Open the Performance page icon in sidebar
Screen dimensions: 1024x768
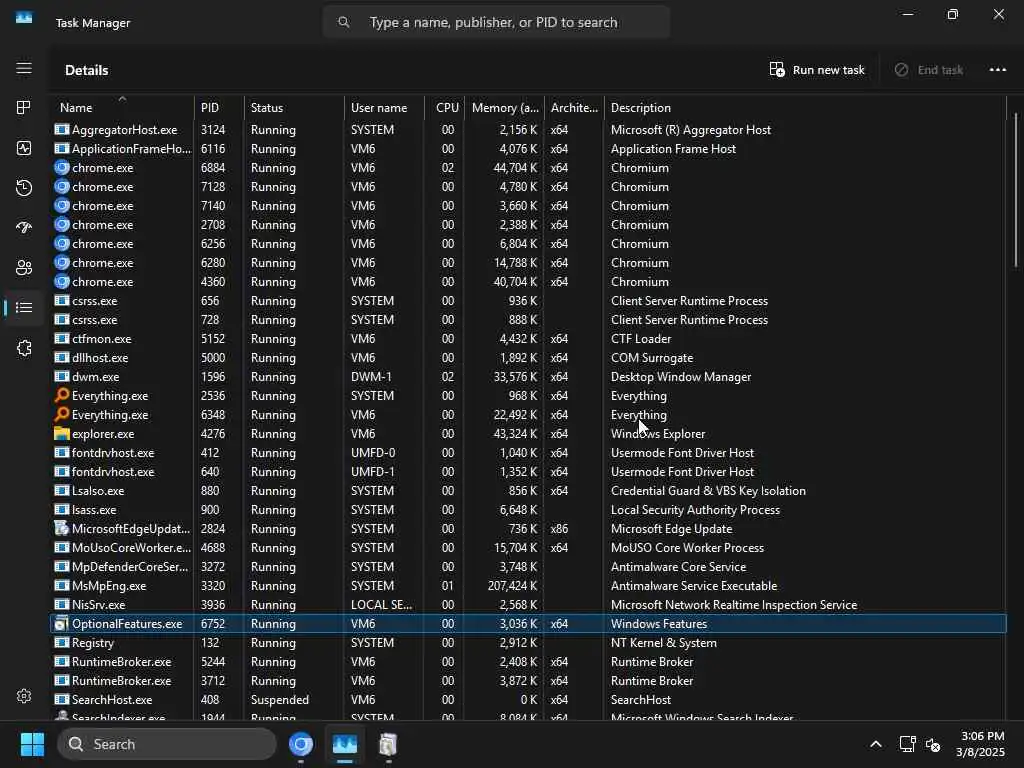coord(24,148)
